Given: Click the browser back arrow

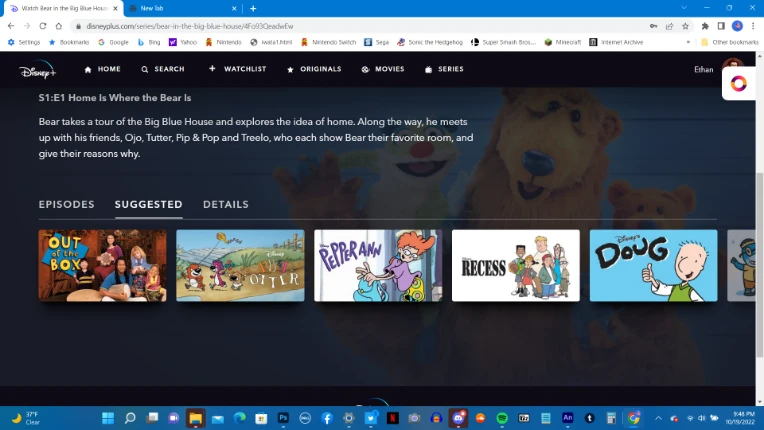Looking at the screenshot, I should (11, 26).
